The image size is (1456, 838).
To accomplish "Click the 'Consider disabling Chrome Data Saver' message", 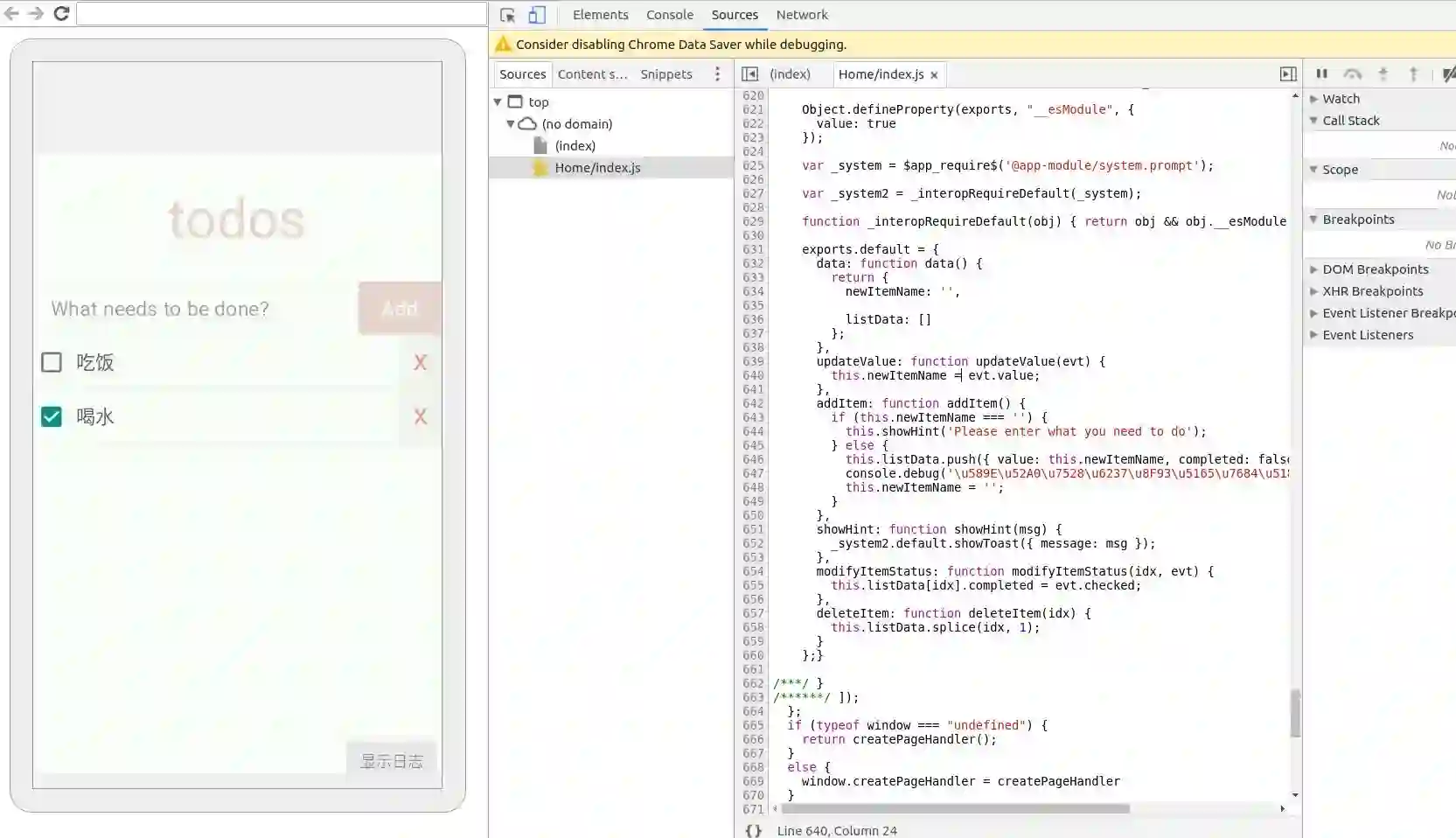I will pos(681,45).
